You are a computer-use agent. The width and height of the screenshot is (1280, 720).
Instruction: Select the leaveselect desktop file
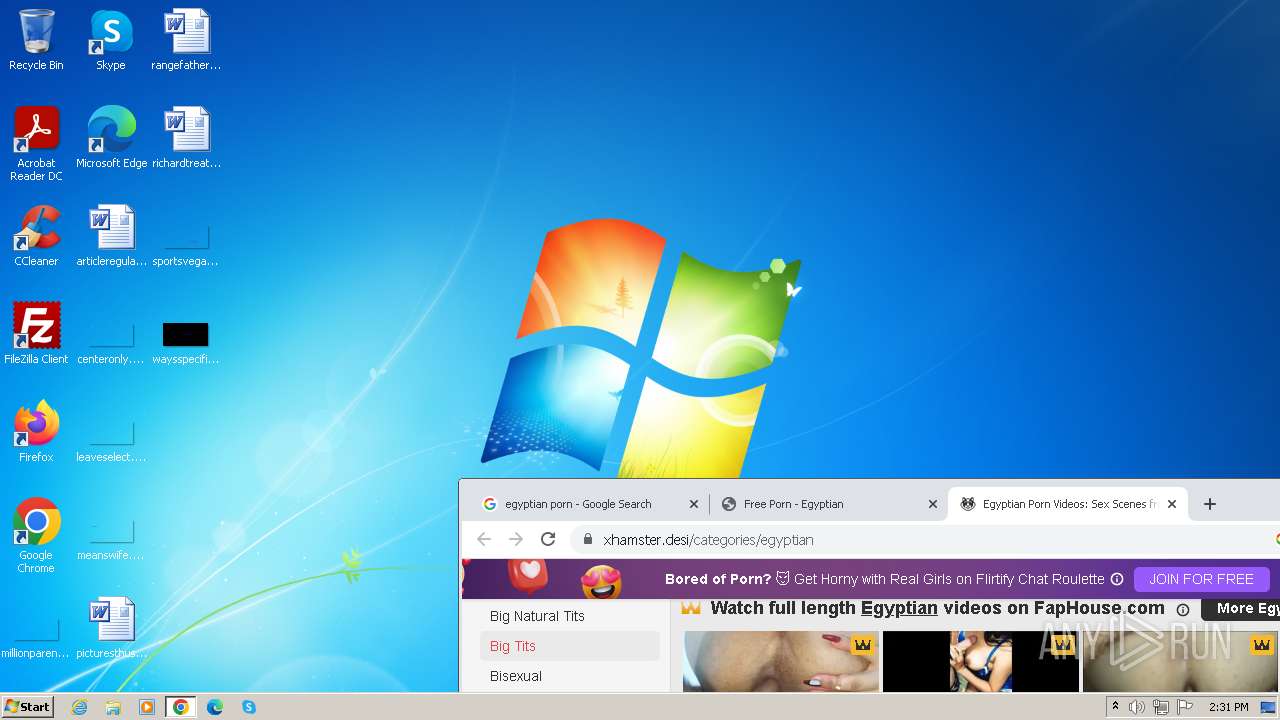point(111,441)
